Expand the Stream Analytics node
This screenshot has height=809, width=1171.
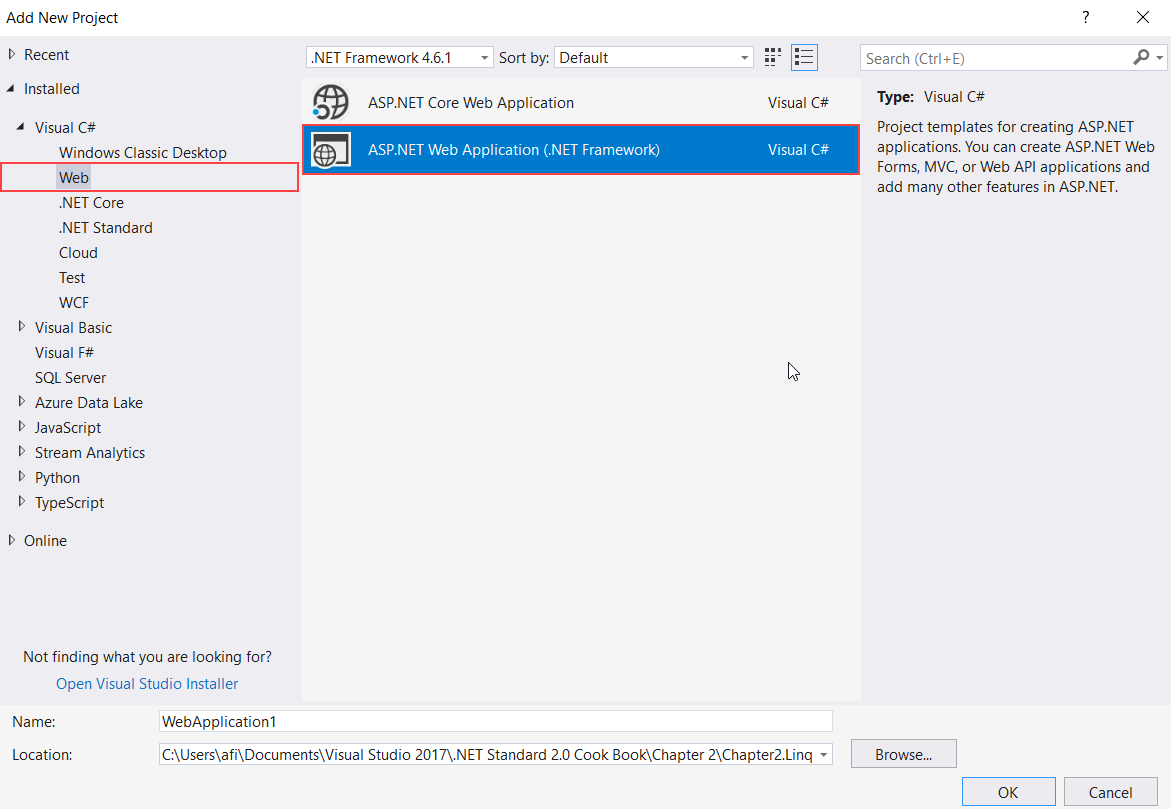click(22, 452)
